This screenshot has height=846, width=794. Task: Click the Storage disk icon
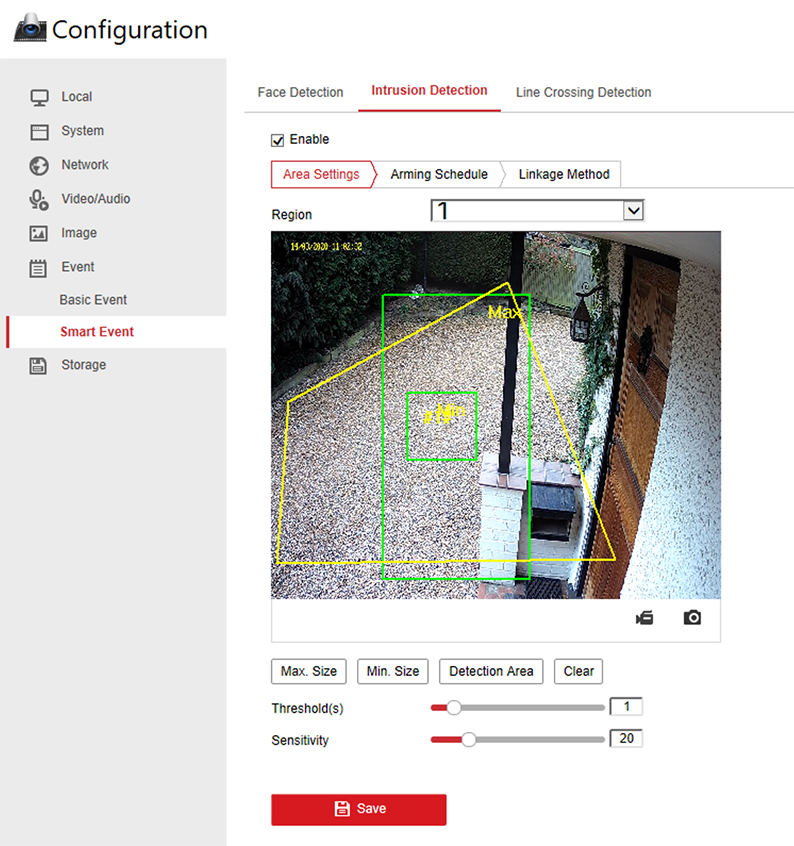39,365
